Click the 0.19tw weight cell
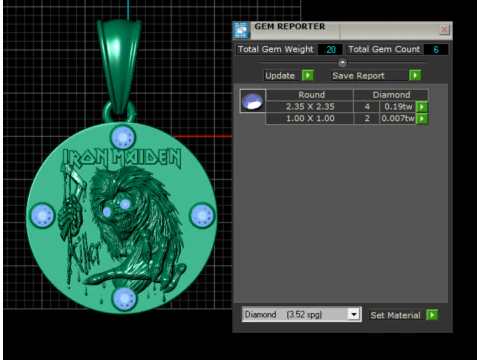Image resolution: width=480 pixels, height=360 pixels. point(398,107)
